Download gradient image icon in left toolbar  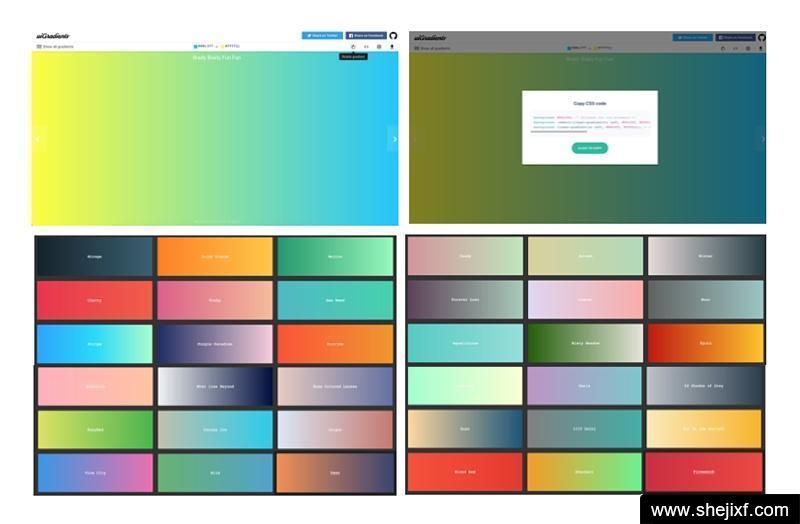(392, 47)
